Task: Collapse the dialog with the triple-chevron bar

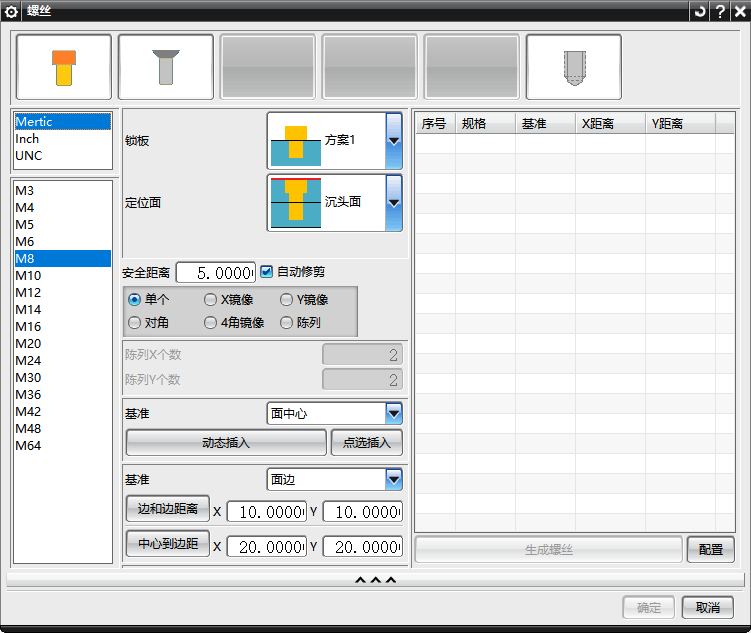Action: 376,580
